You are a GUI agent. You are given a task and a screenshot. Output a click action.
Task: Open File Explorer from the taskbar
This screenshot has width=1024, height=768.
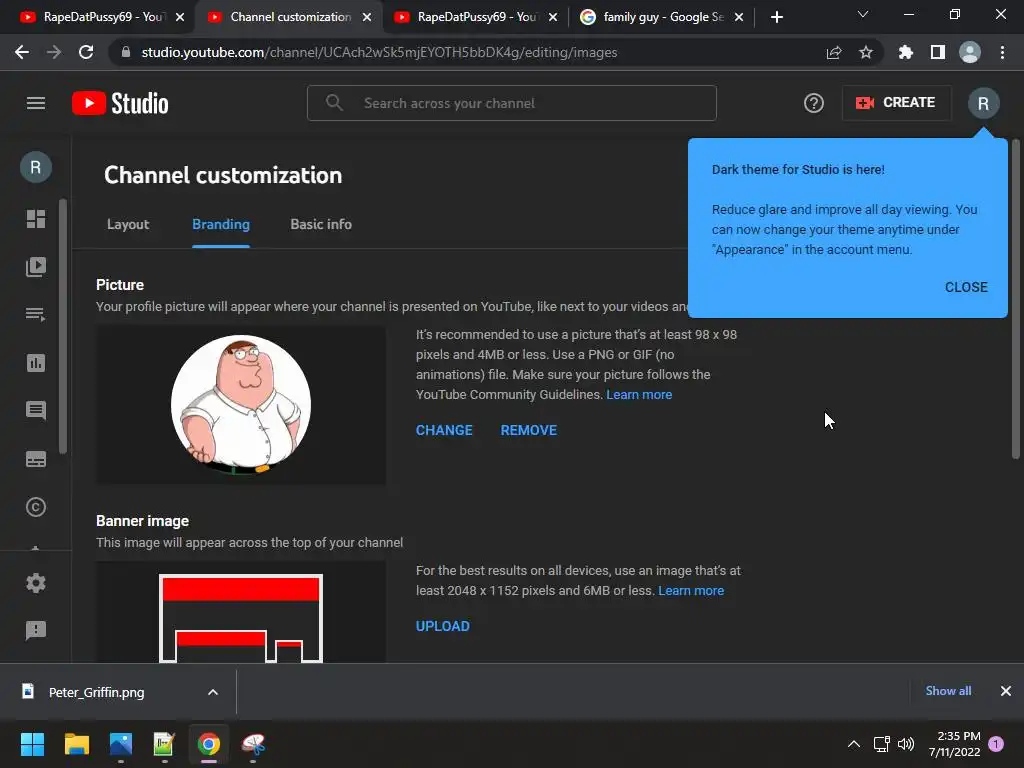coord(76,744)
